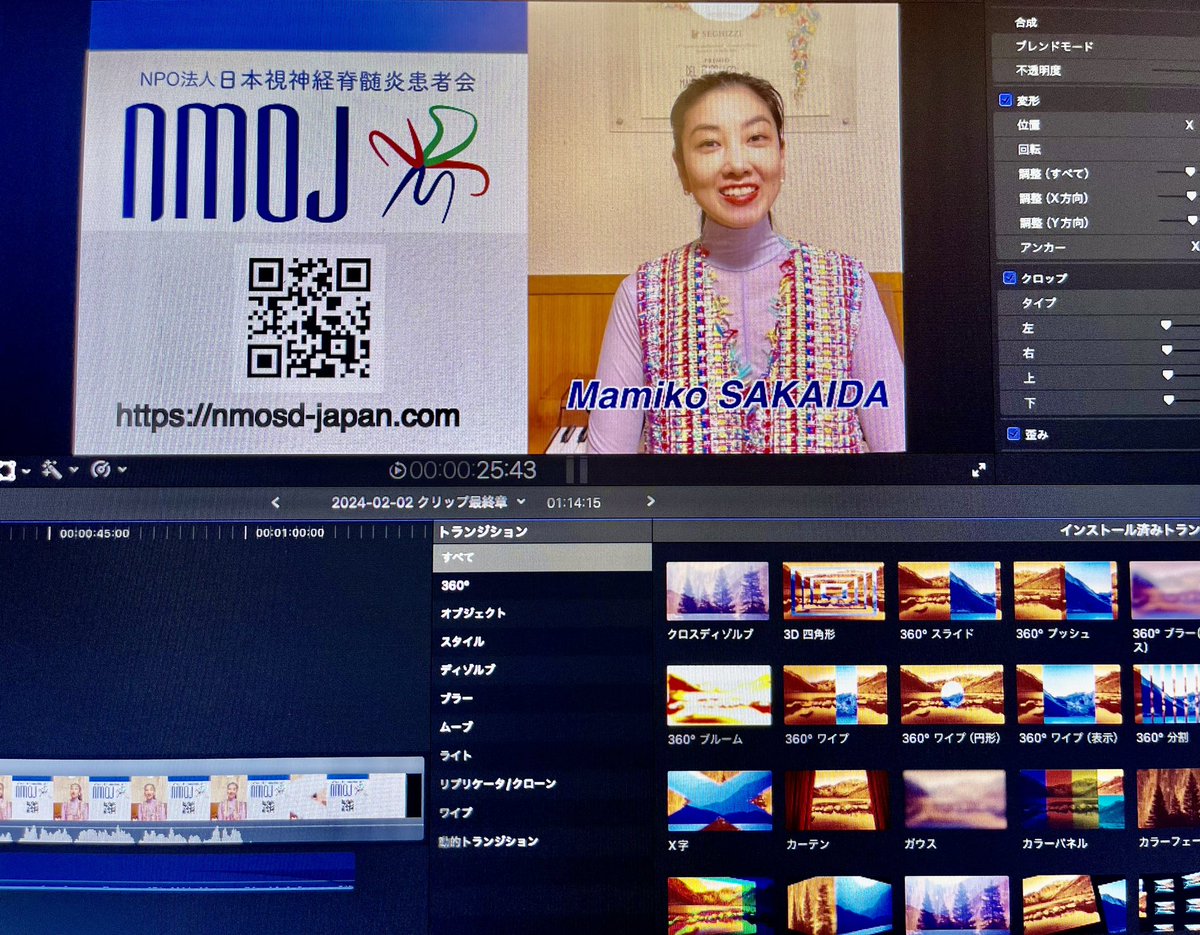Click the 不透明度 row in inspector
The image size is (1200, 935).
tap(1097, 71)
